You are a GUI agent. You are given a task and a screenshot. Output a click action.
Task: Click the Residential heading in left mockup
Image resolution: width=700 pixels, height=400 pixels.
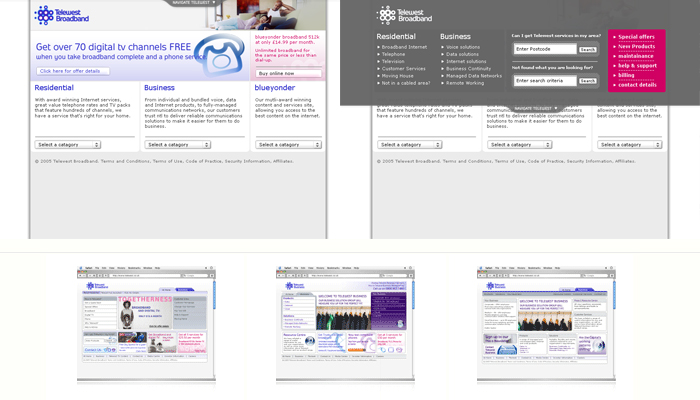coord(54,88)
